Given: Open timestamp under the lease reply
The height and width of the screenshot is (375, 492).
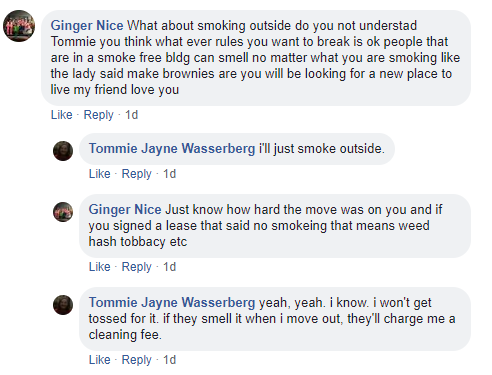Looking at the screenshot, I should [x=169, y=267].
